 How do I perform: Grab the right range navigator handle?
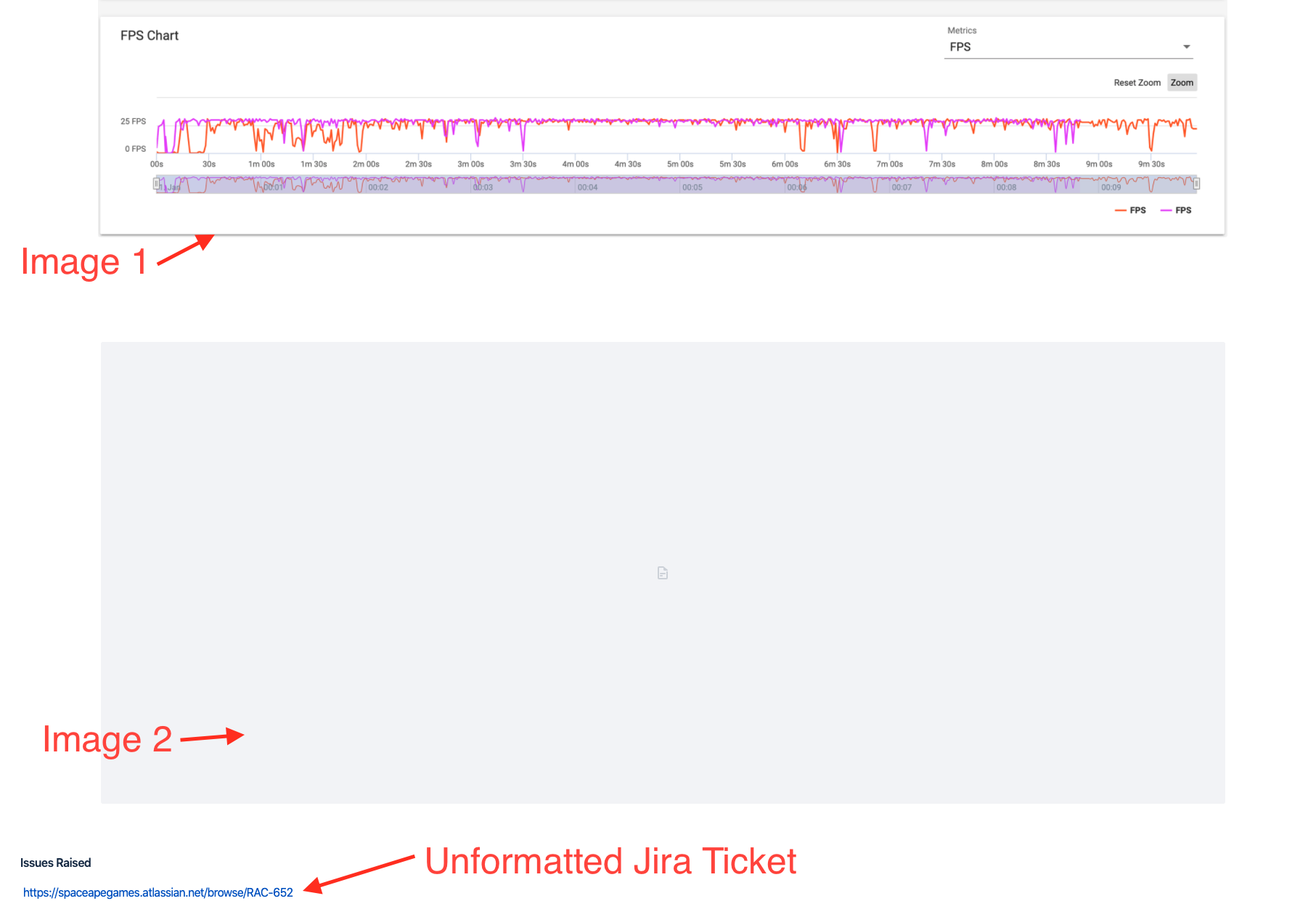point(1196,184)
